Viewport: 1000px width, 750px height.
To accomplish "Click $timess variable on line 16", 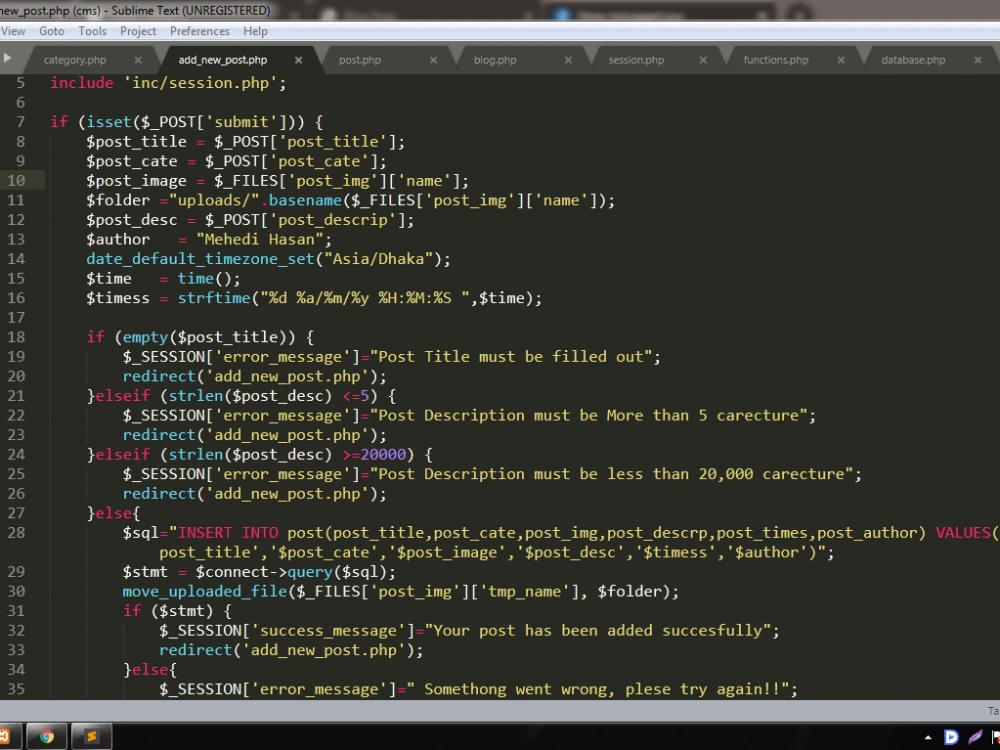I will [118, 298].
